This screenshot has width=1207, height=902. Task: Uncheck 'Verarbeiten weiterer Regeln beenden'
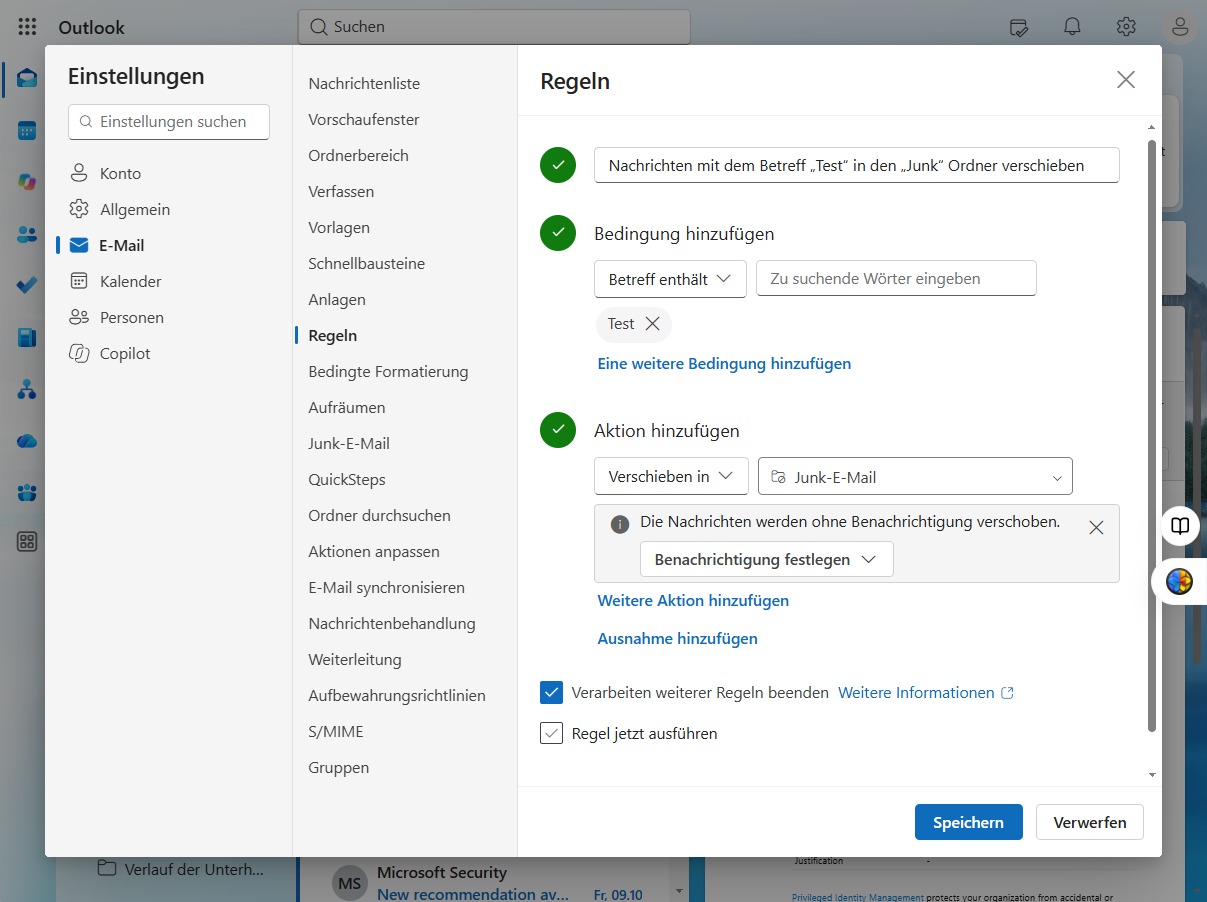[551, 692]
